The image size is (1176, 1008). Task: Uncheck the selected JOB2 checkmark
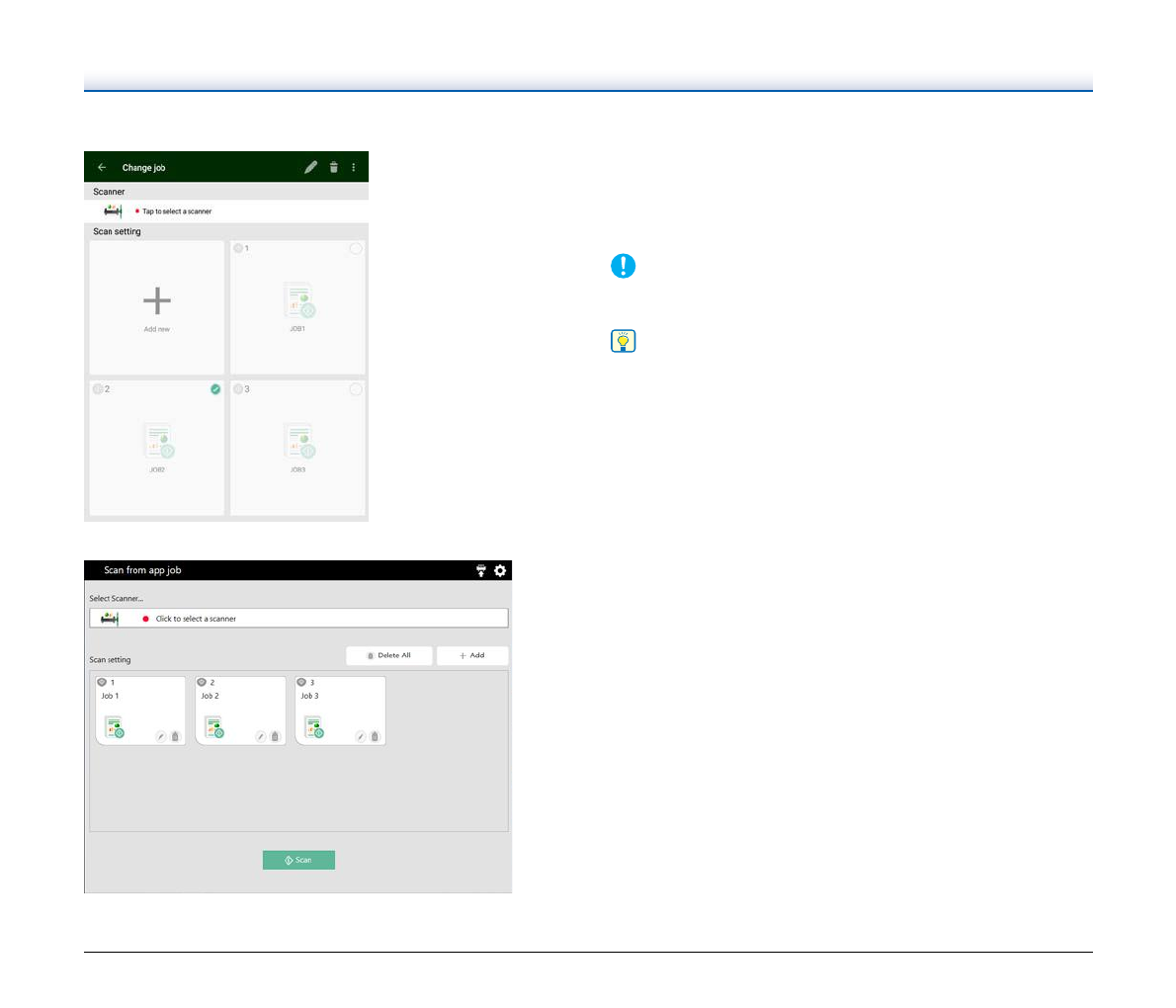click(x=215, y=389)
